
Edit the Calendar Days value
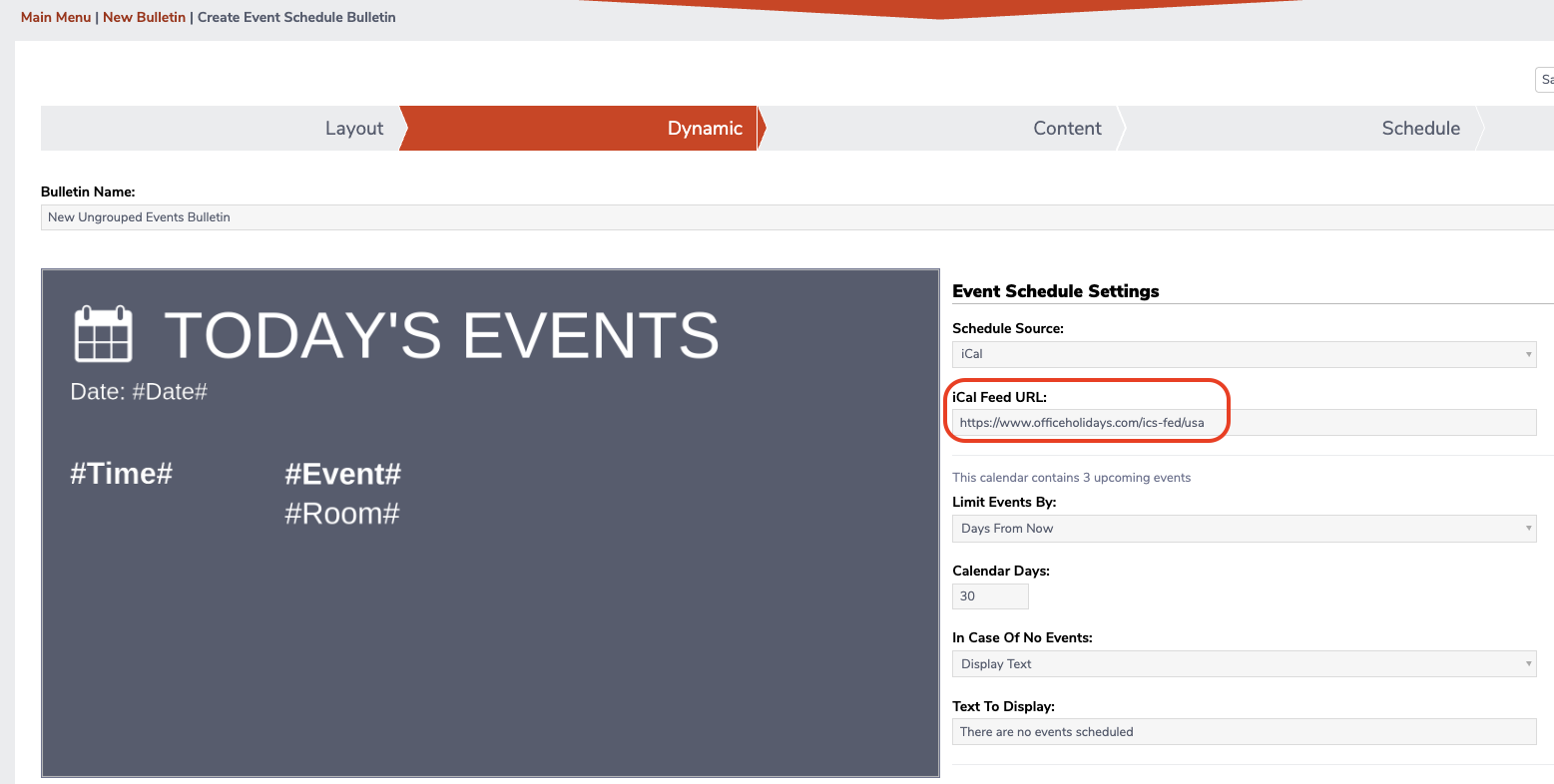tap(990, 596)
